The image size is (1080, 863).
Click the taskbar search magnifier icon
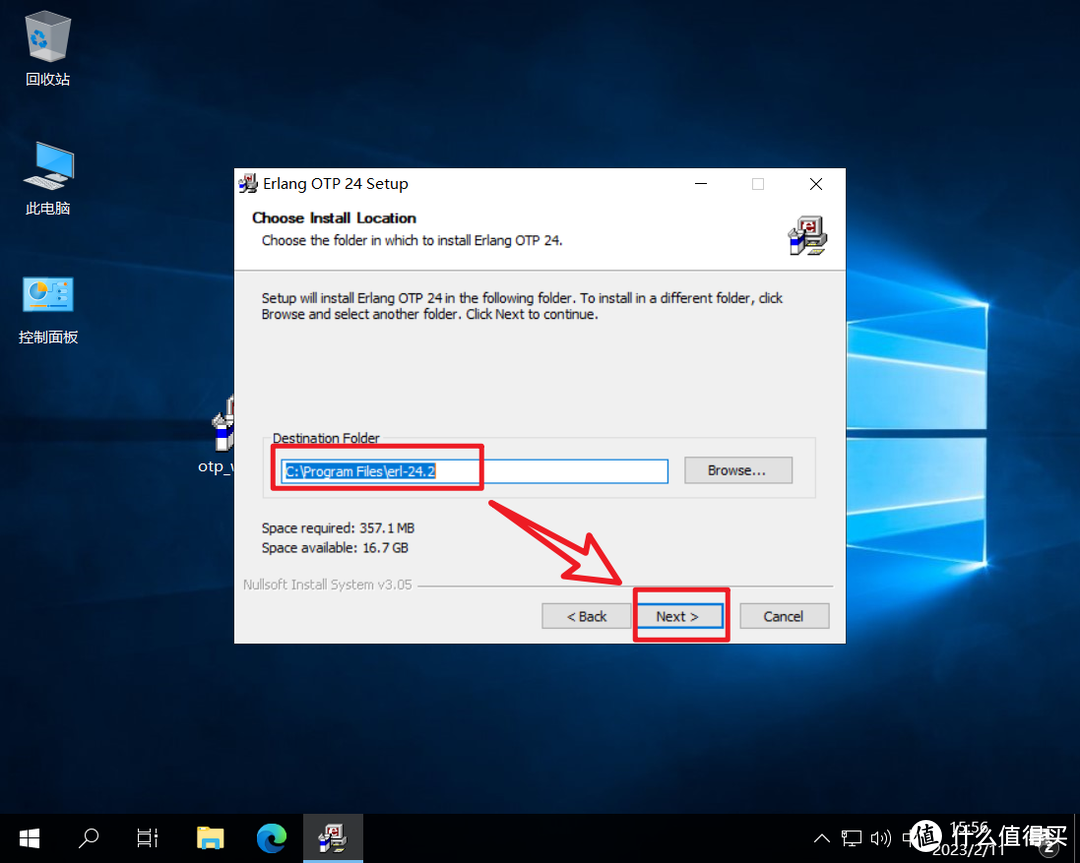click(89, 838)
